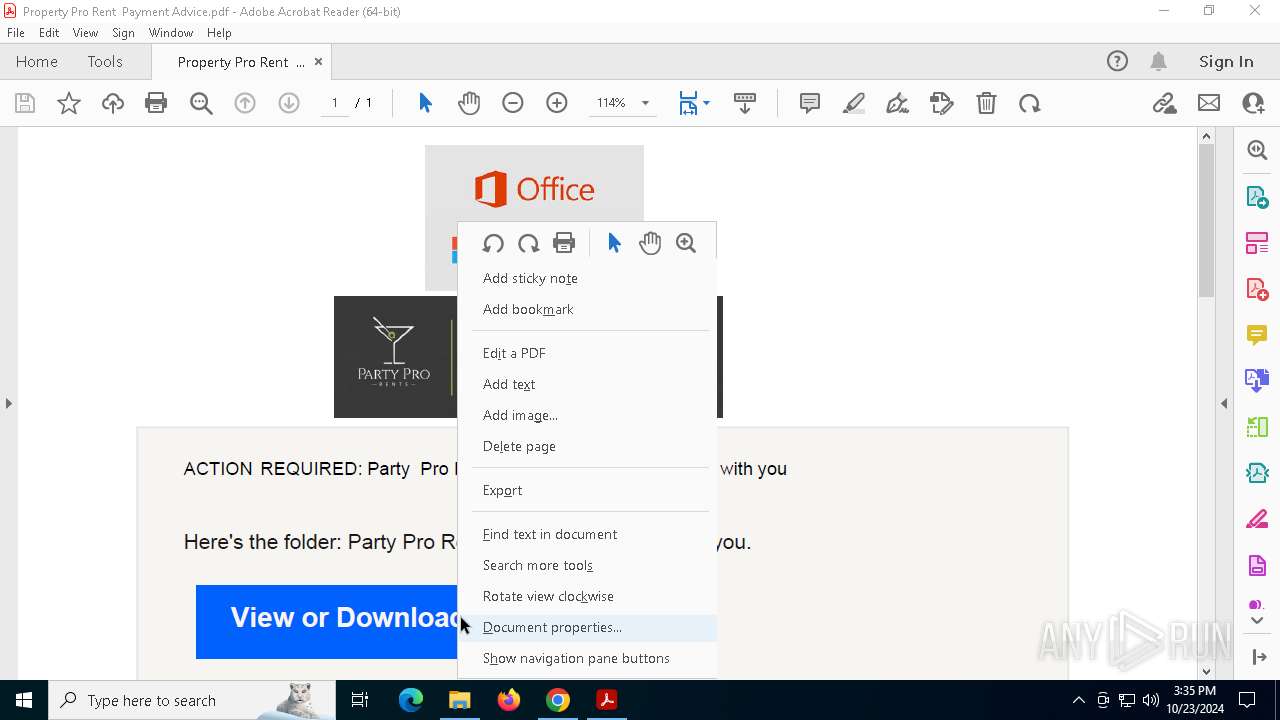
Task: Click the page number input field
Action: [334, 103]
